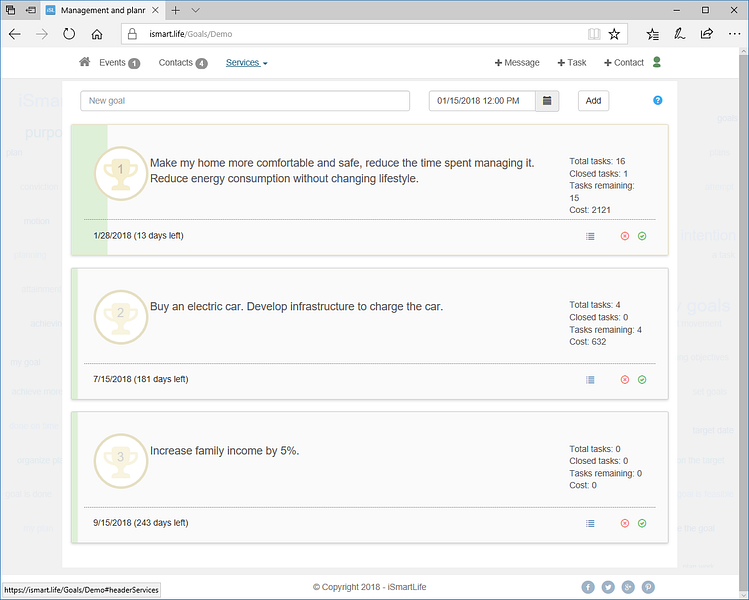Open the Pinterest footer link
The height and width of the screenshot is (600, 749).
pyautogui.click(x=648, y=587)
